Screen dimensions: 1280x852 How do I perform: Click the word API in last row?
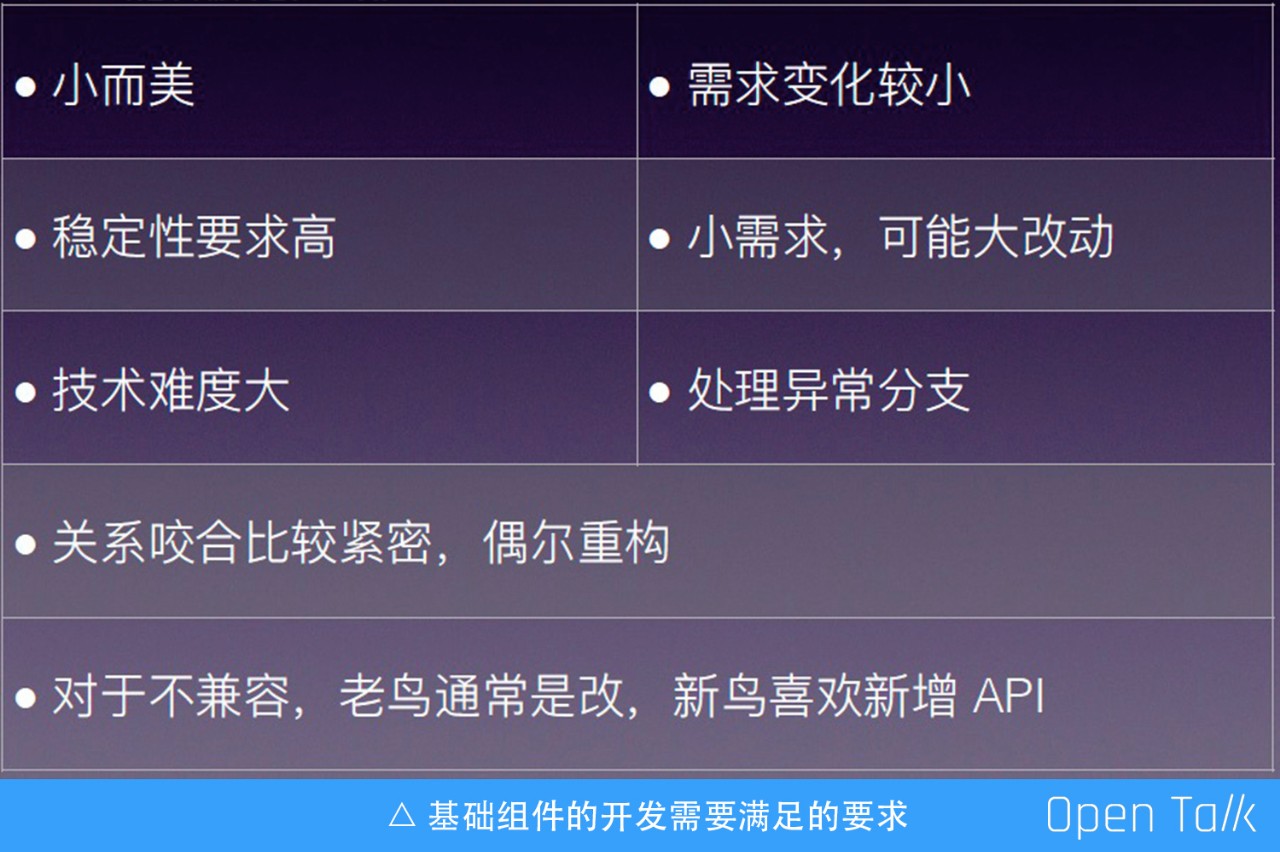(1009, 696)
